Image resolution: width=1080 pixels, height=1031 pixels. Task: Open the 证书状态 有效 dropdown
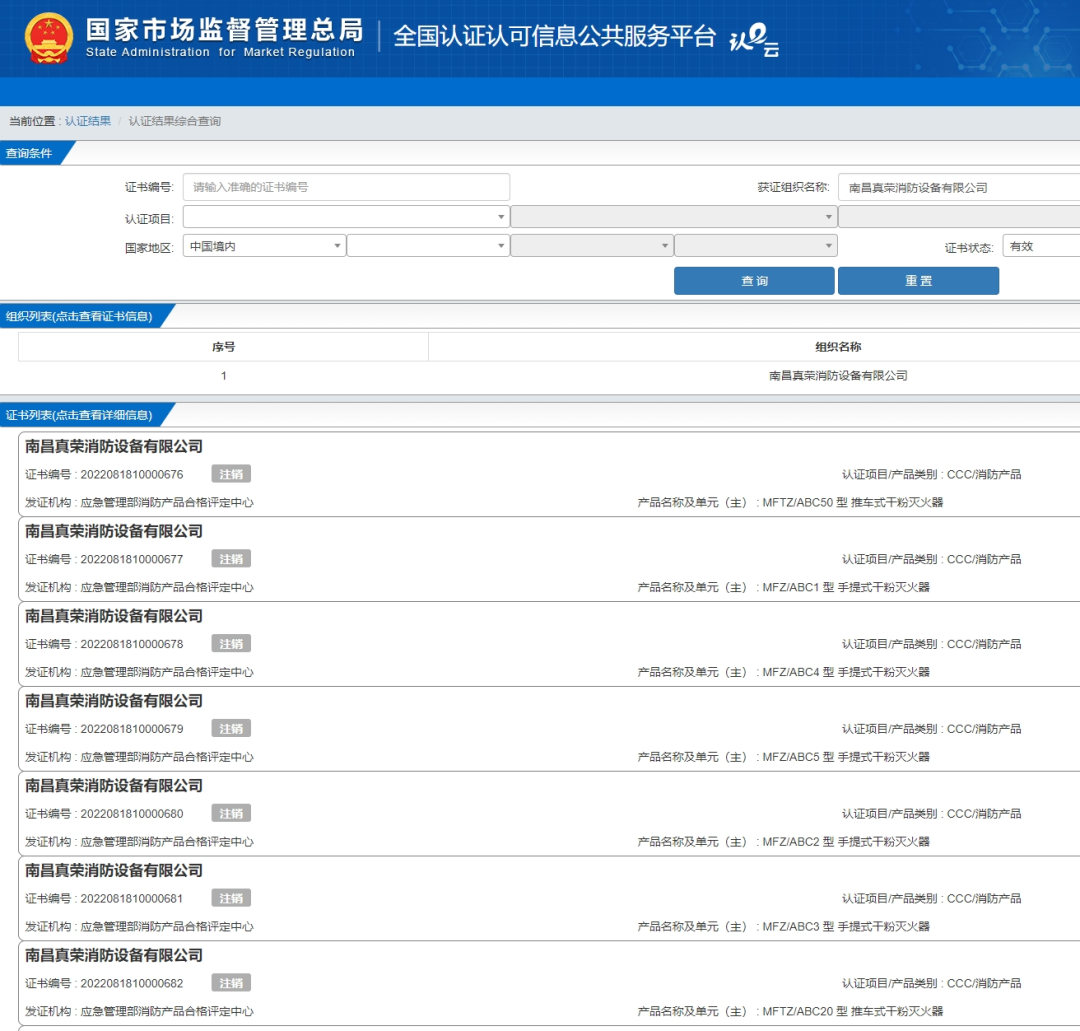1041,246
